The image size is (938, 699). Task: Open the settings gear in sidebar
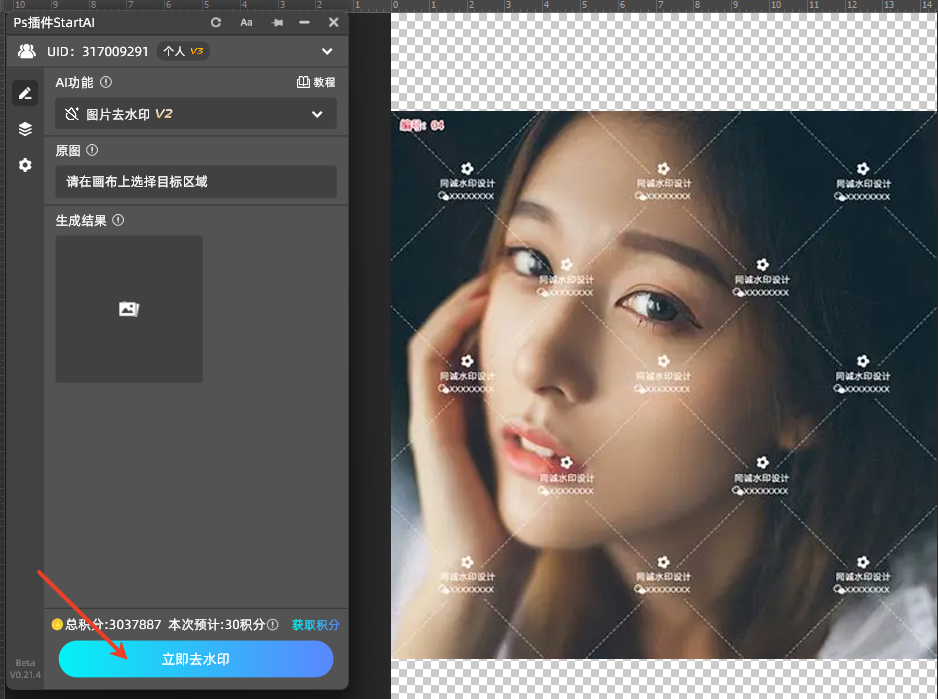point(25,165)
